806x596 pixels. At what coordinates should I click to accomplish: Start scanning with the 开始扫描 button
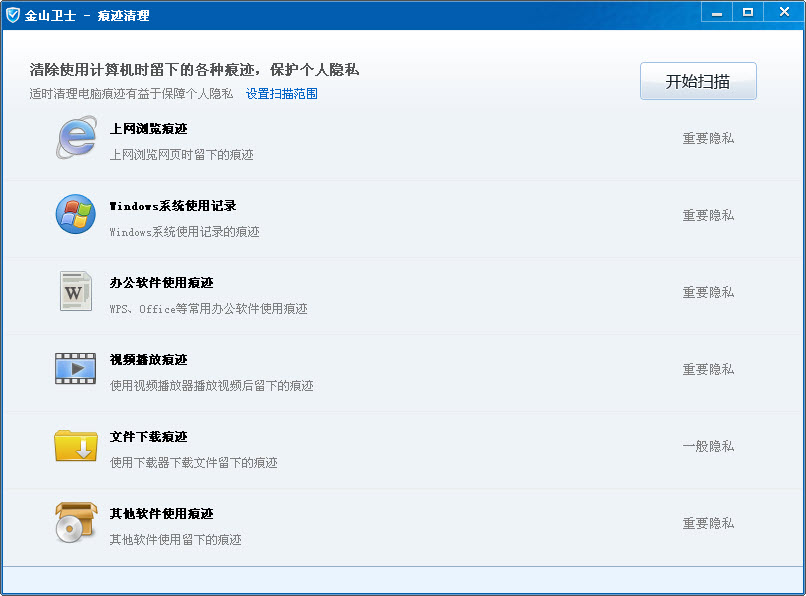point(698,81)
